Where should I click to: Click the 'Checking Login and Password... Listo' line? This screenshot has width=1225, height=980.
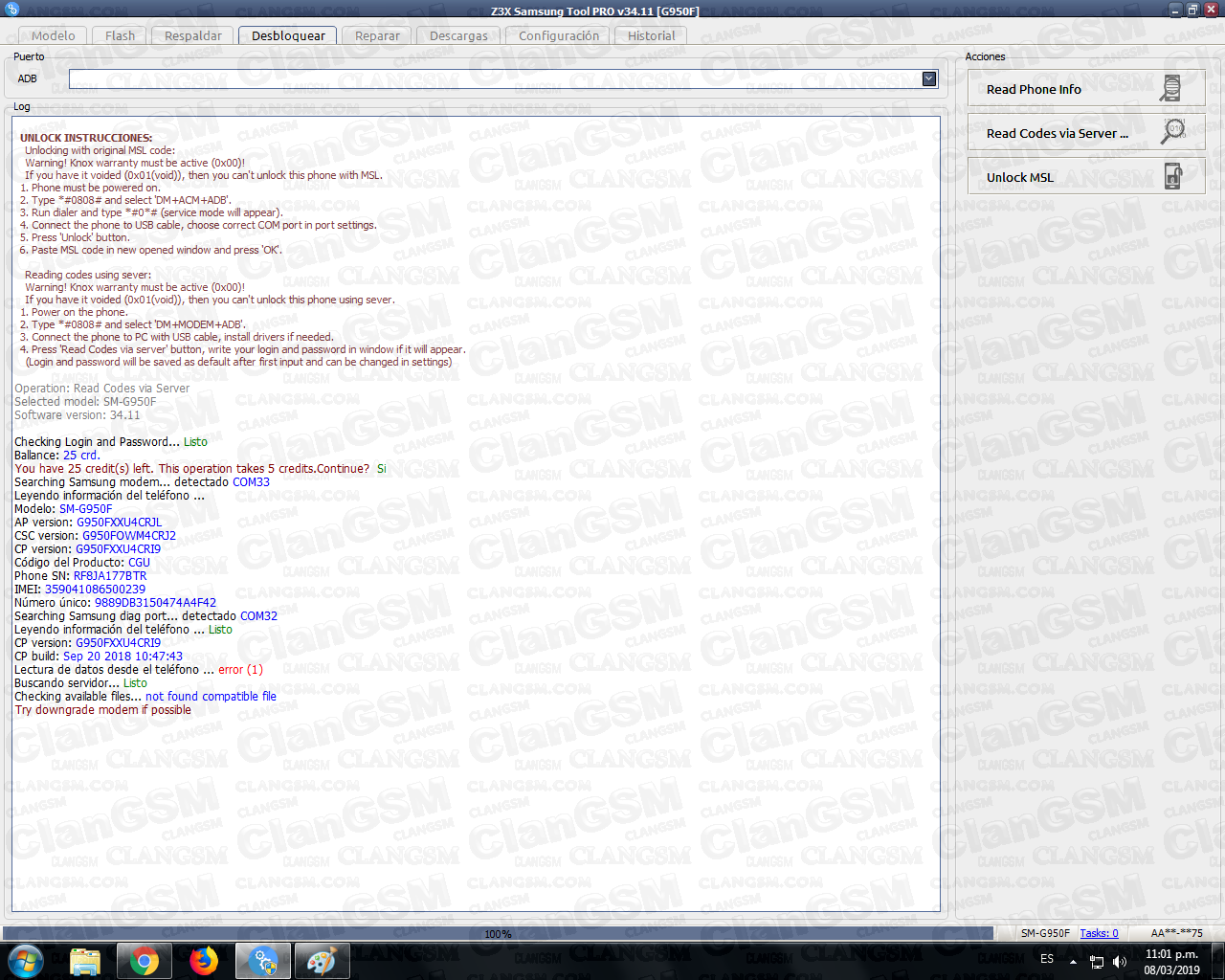tap(111, 442)
